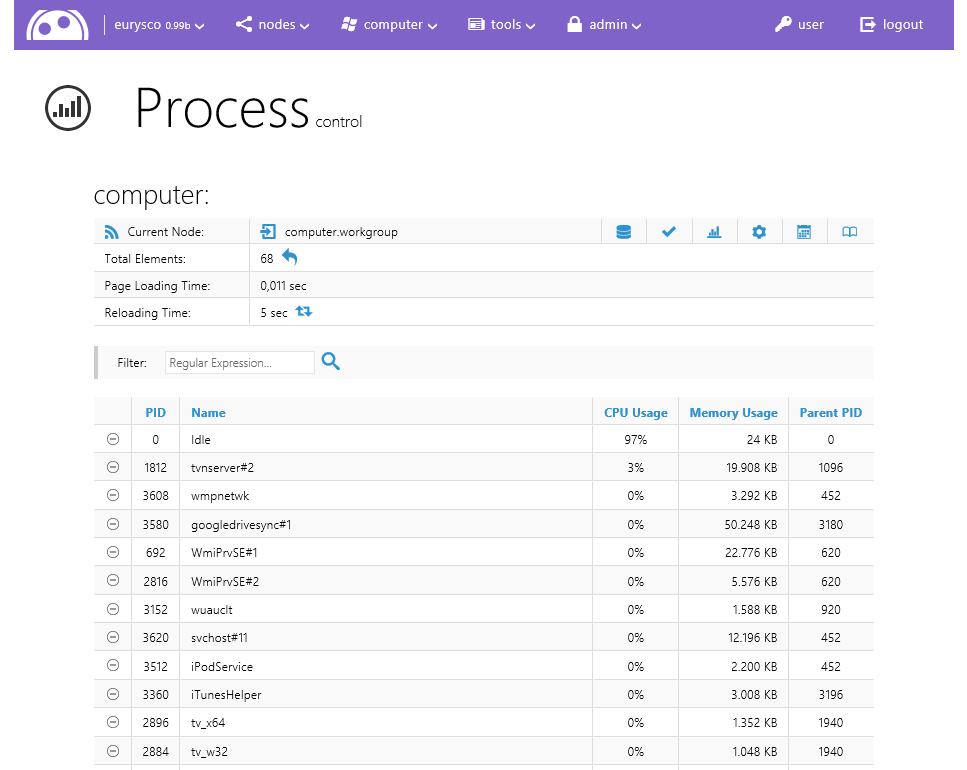Click the minus circle for the iTunesHelper row
The image size is (967, 770).
tap(113, 694)
